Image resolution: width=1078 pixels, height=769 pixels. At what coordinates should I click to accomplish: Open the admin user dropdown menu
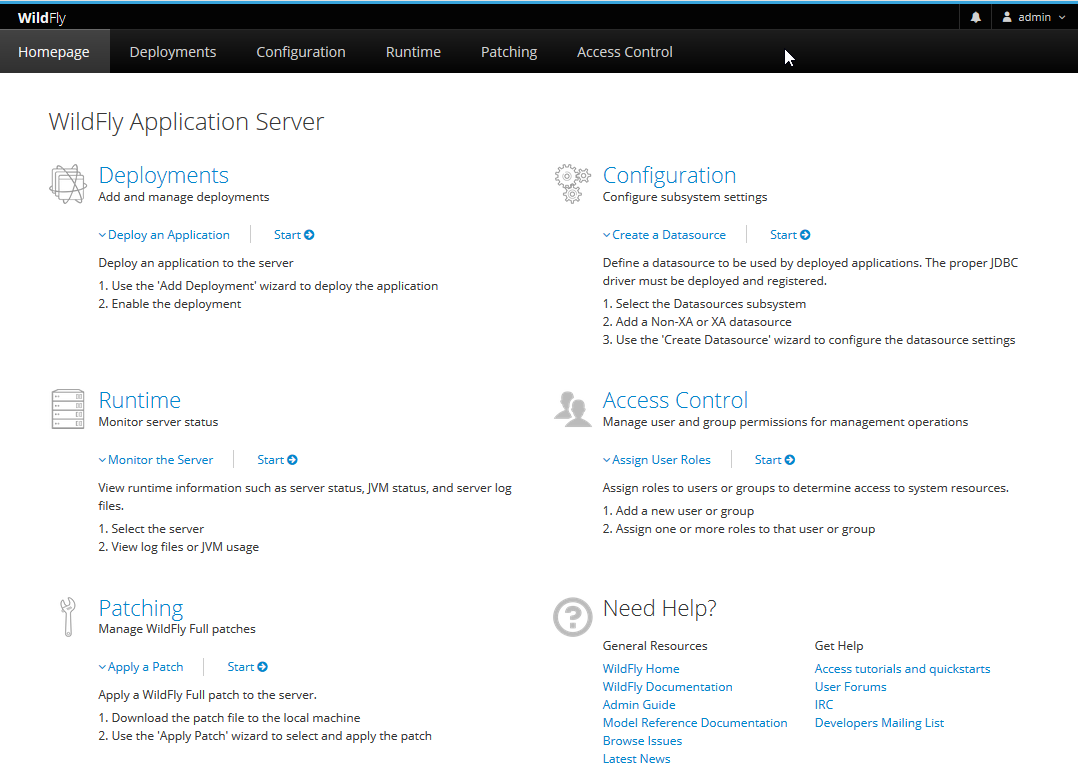(1034, 17)
